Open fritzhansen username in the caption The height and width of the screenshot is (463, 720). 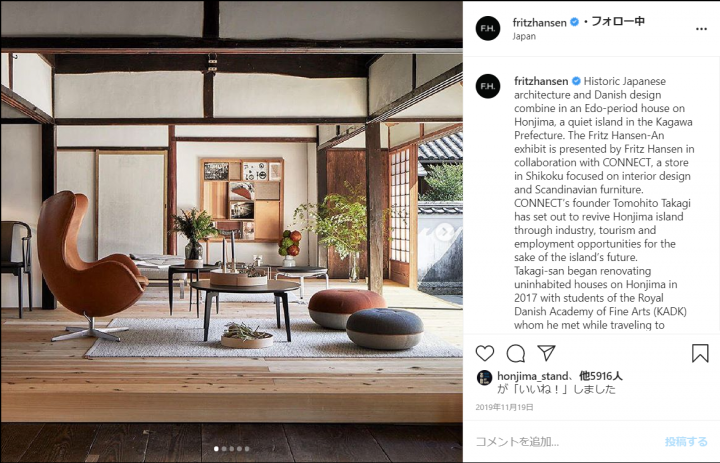coord(541,81)
